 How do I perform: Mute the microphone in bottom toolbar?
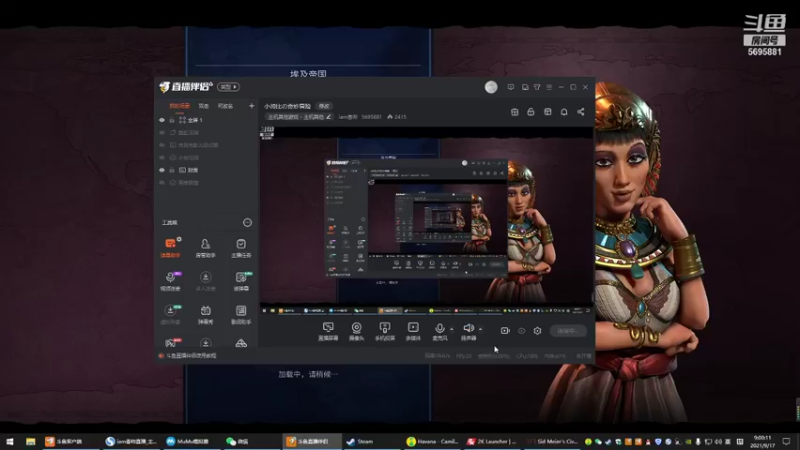pyautogui.click(x=440, y=331)
